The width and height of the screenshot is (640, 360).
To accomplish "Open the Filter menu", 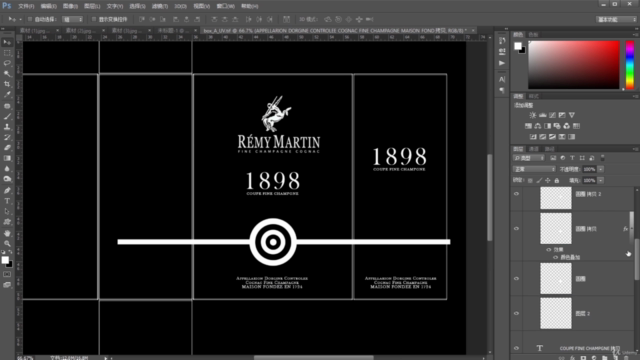I will click(160, 6).
